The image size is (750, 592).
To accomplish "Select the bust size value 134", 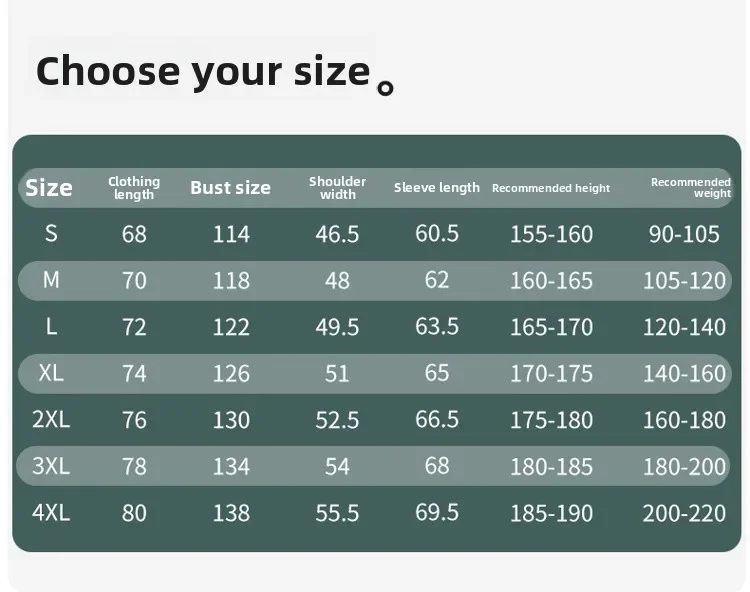I will click(x=231, y=466).
